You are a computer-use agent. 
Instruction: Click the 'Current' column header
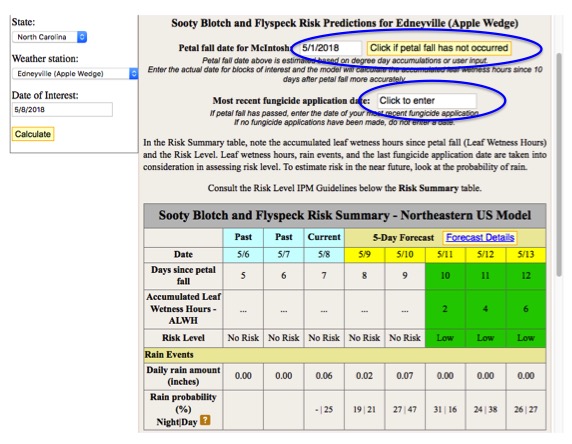click(324, 237)
